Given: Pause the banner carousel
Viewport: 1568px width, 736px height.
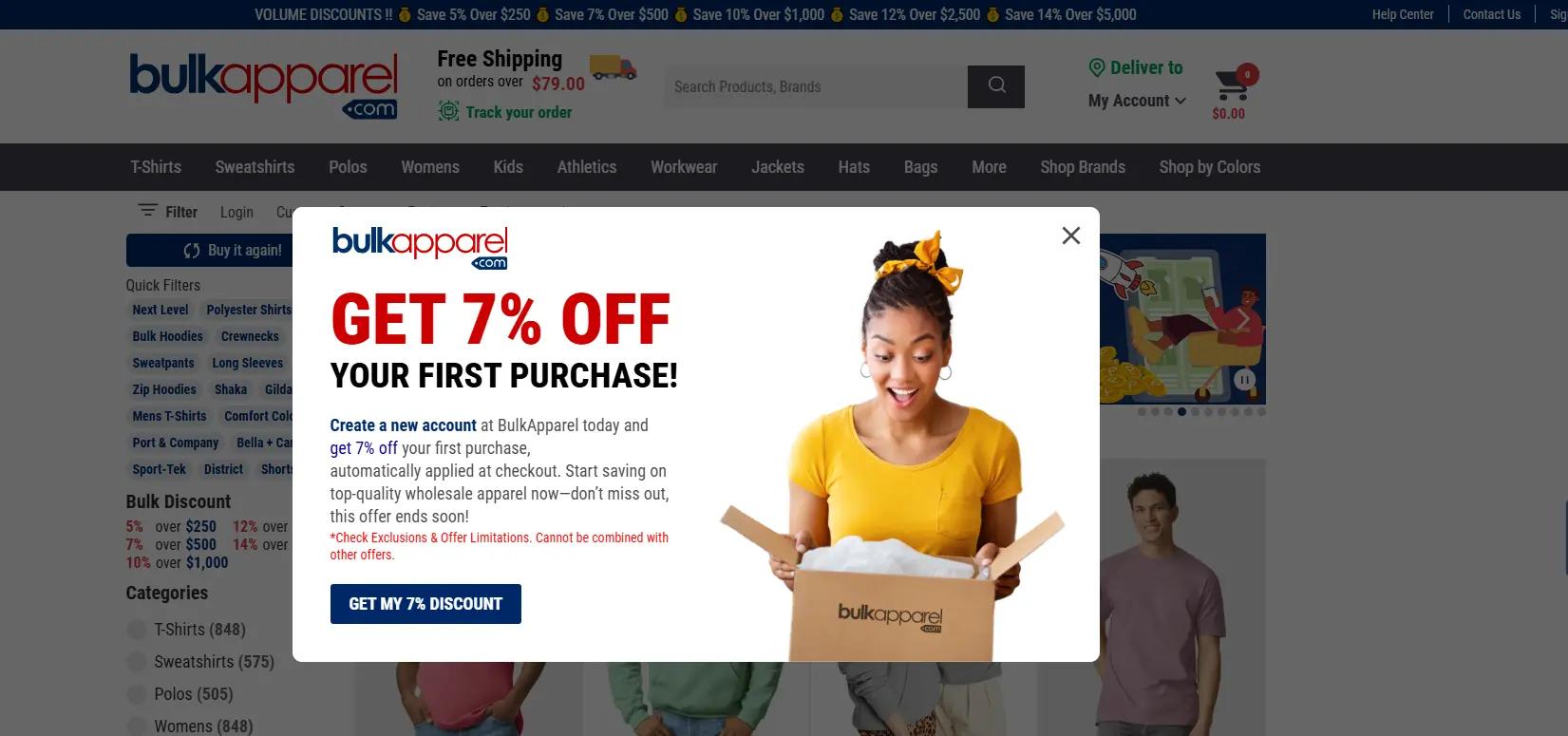Looking at the screenshot, I should 1244,379.
